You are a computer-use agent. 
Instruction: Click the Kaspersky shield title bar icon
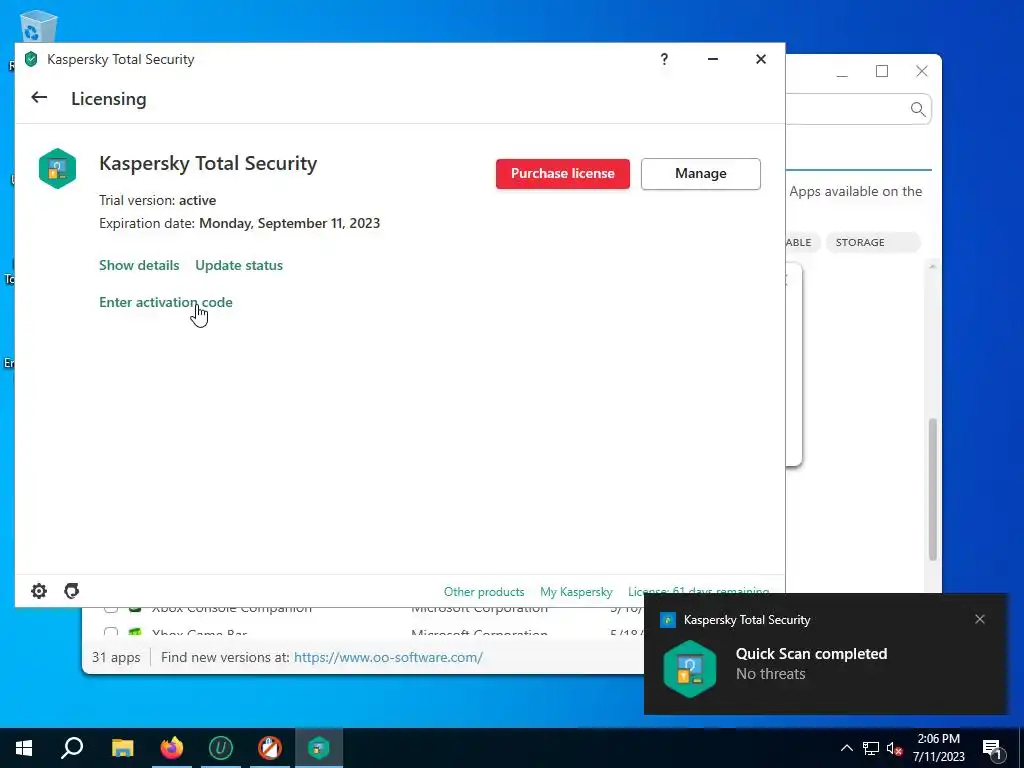(x=31, y=59)
